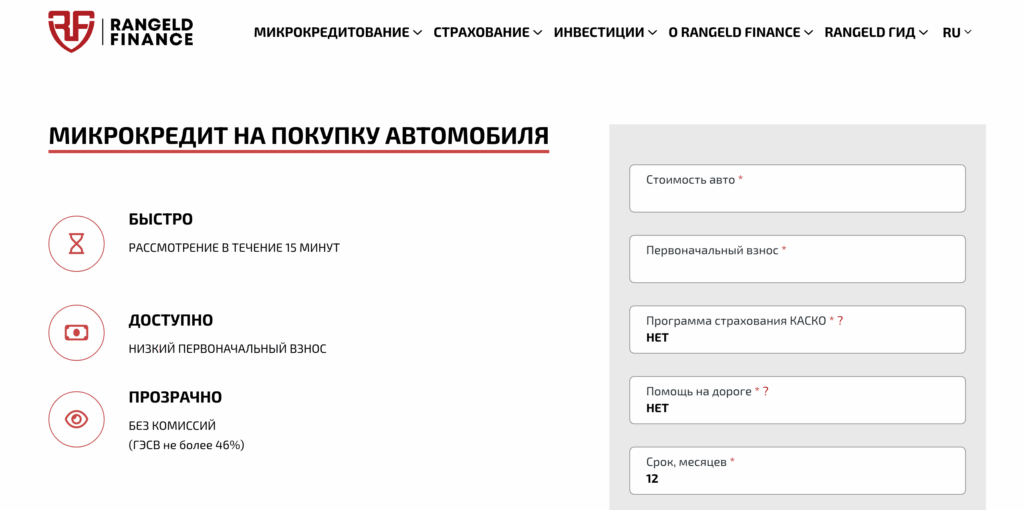Screen dimensions: 1024x510
Task: Expand the Rangeld Гид menu
Action: click(875, 32)
